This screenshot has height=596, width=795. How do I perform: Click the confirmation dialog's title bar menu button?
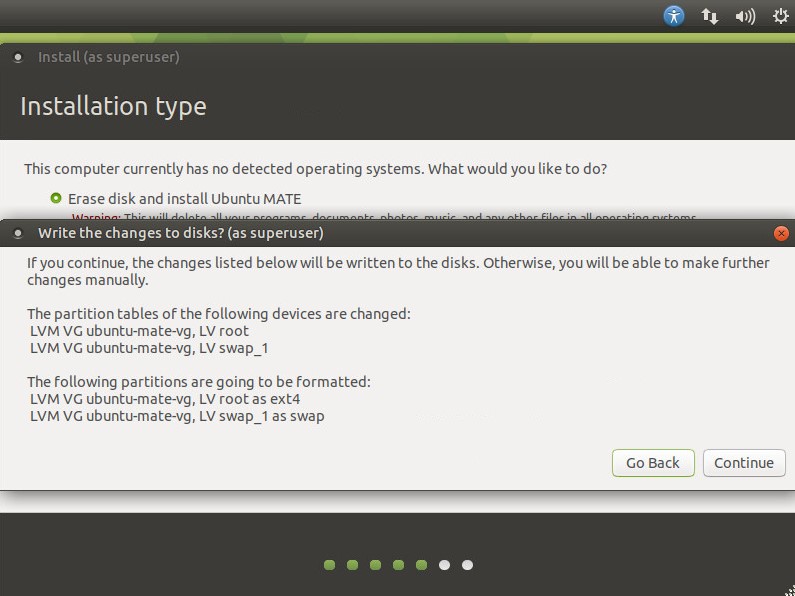pyautogui.click(x=17, y=233)
